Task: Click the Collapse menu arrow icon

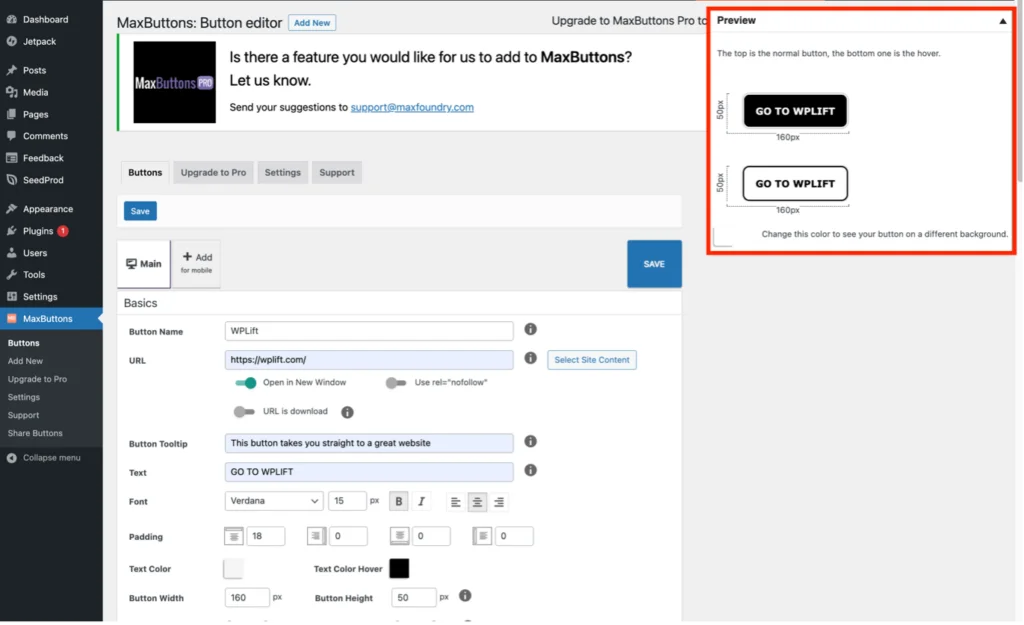Action: tap(12, 458)
